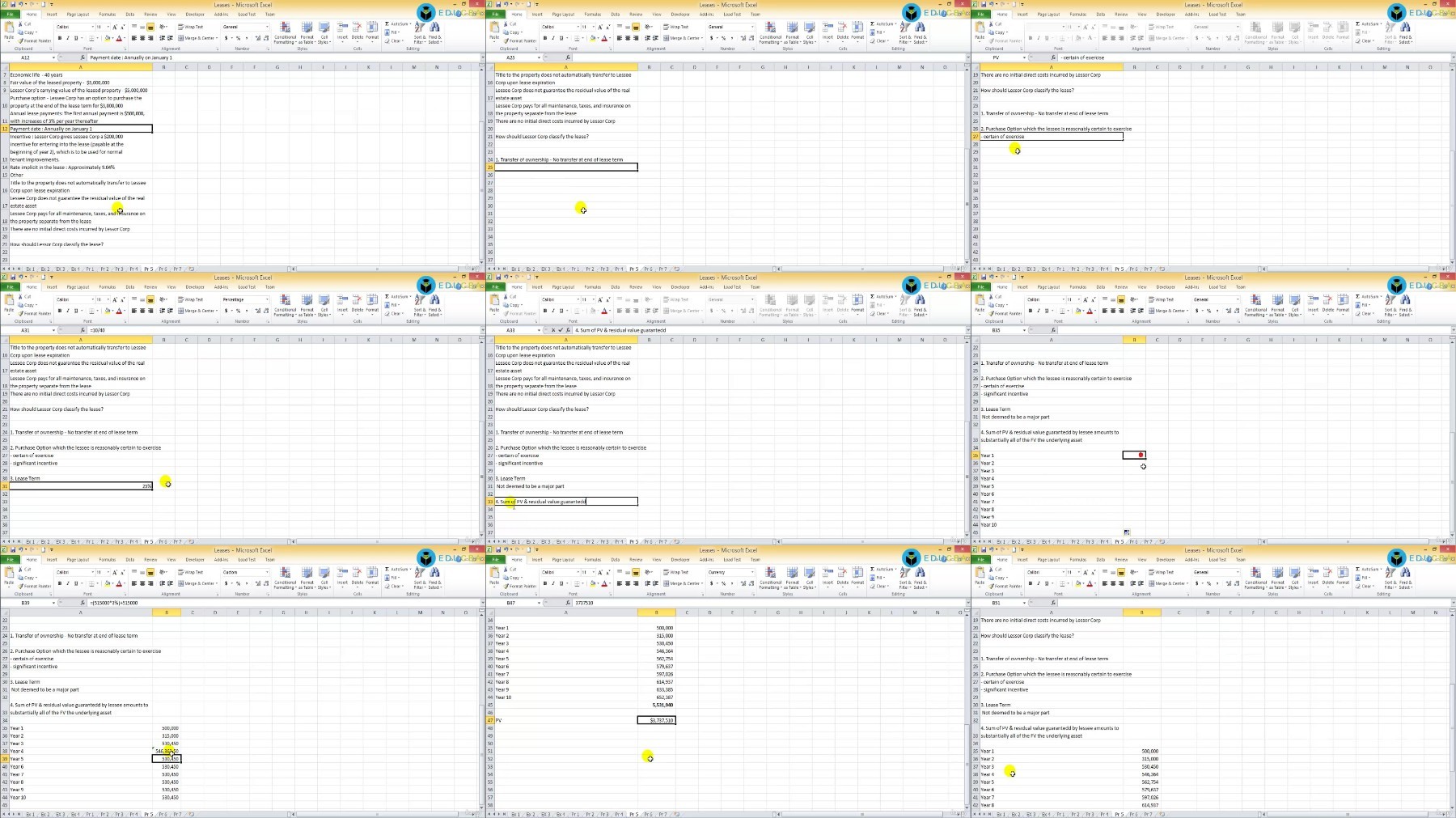Pick Font Color swatch in A25 window
Image resolution: width=1456 pixels, height=818 pixels.
pos(604,38)
